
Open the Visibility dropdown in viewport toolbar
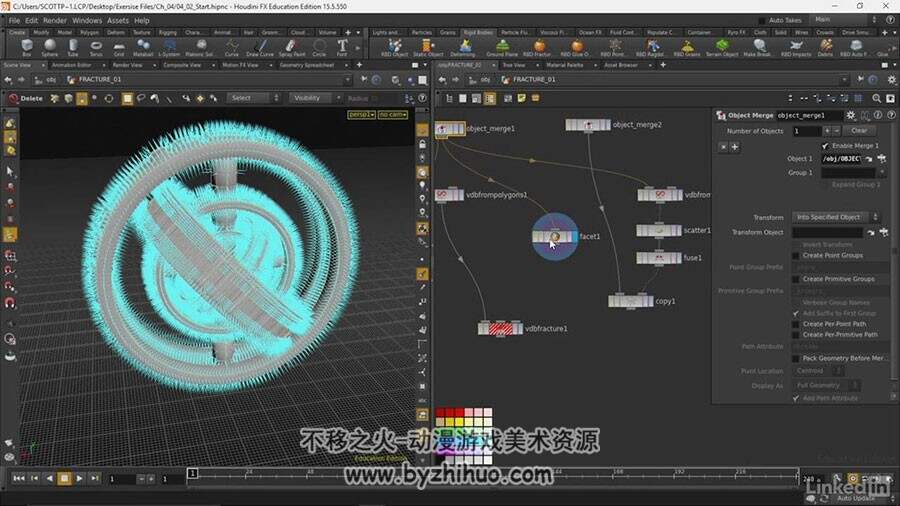tap(315, 98)
